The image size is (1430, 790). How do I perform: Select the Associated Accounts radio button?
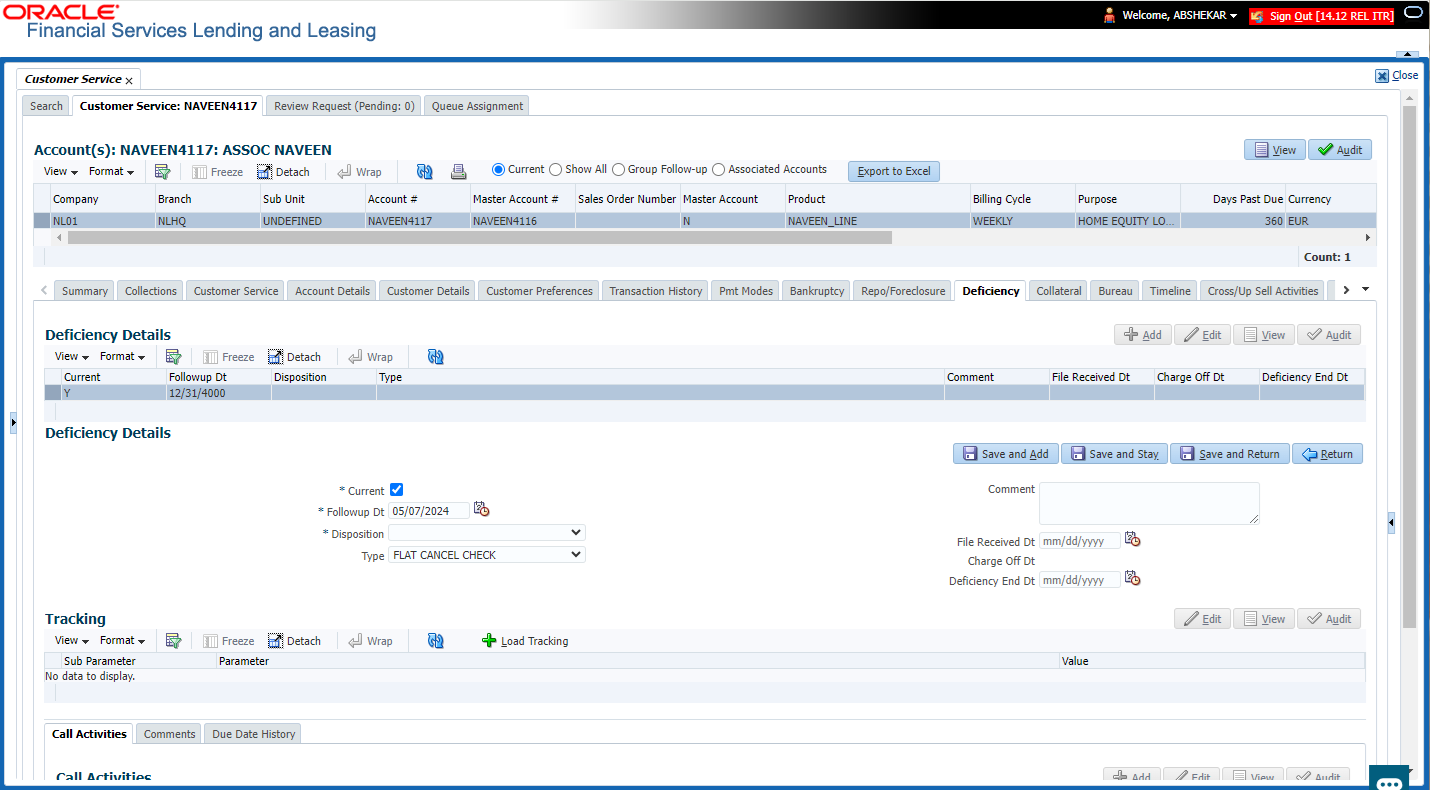tap(719, 170)
